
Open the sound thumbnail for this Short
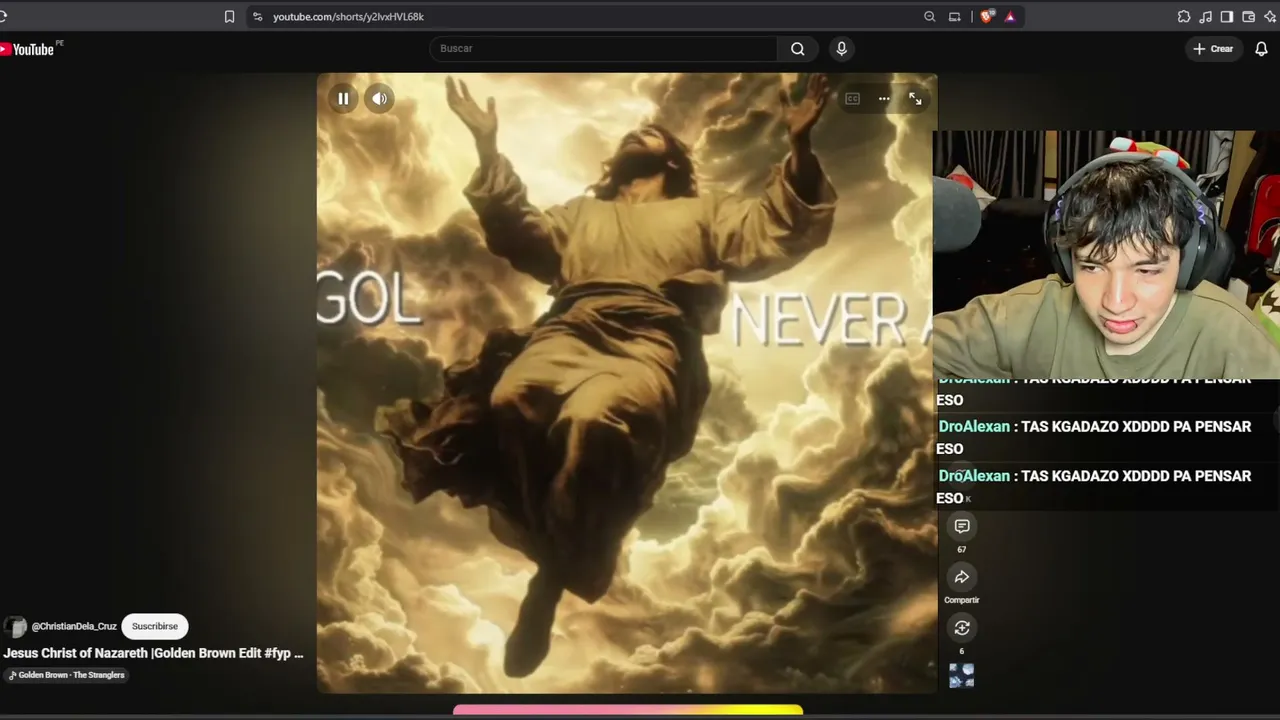pyautogui.click(x=961, y=676)
